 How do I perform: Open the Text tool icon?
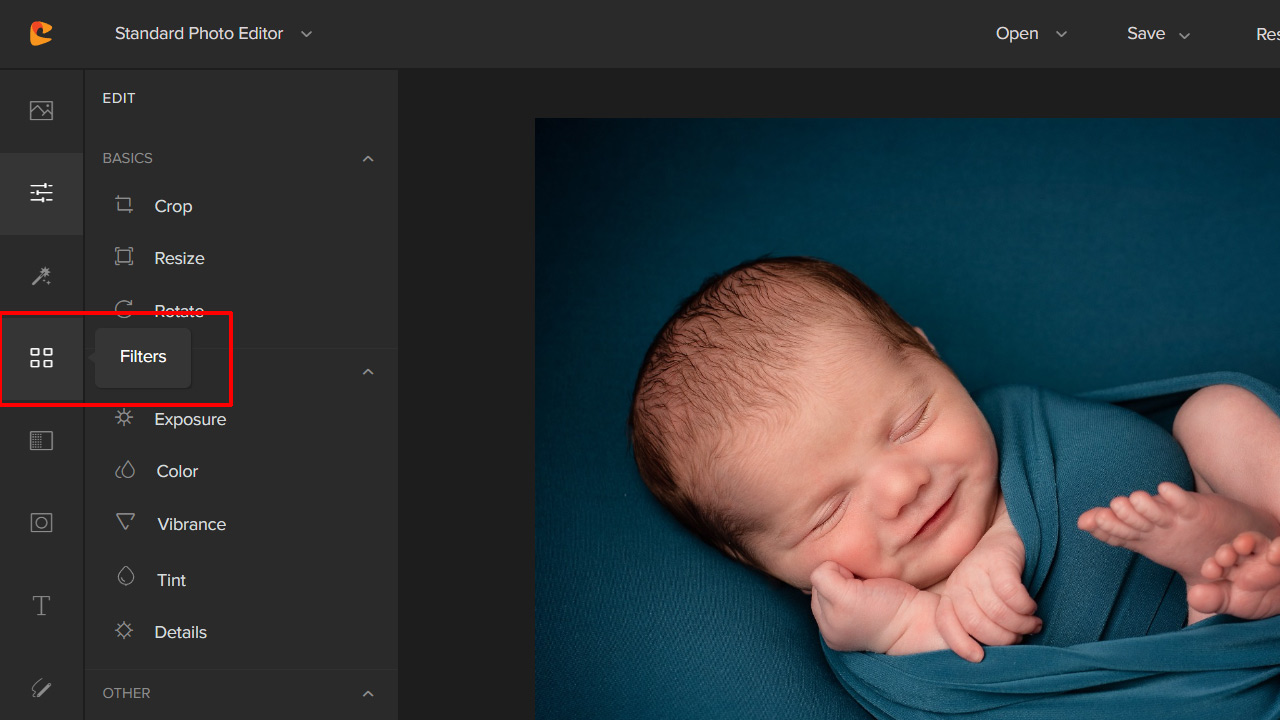[x=41, y=606]
